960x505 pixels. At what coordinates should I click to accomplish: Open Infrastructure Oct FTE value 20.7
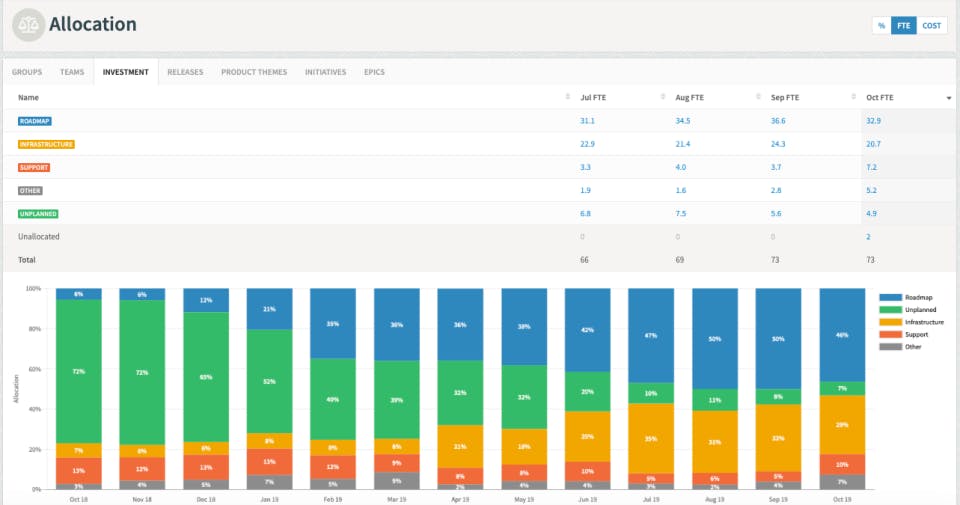[x=873, y=144]
